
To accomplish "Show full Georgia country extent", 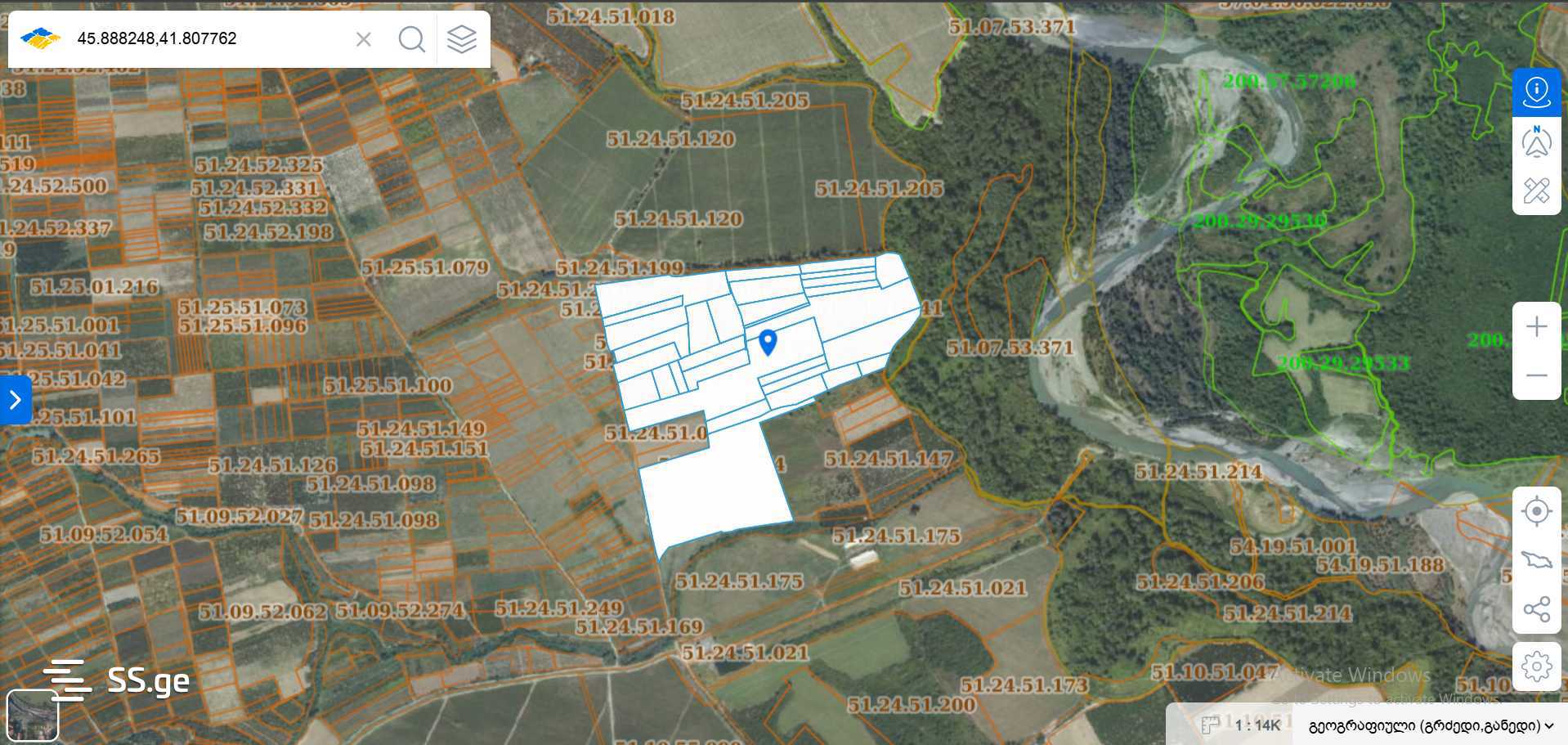I will tap(1536, 560).
